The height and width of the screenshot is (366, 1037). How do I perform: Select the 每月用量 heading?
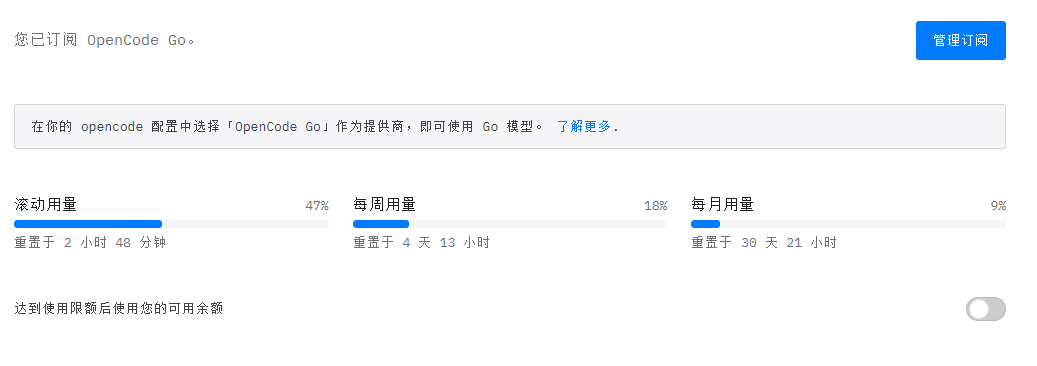pyautogui.click(x=722, y=205)
